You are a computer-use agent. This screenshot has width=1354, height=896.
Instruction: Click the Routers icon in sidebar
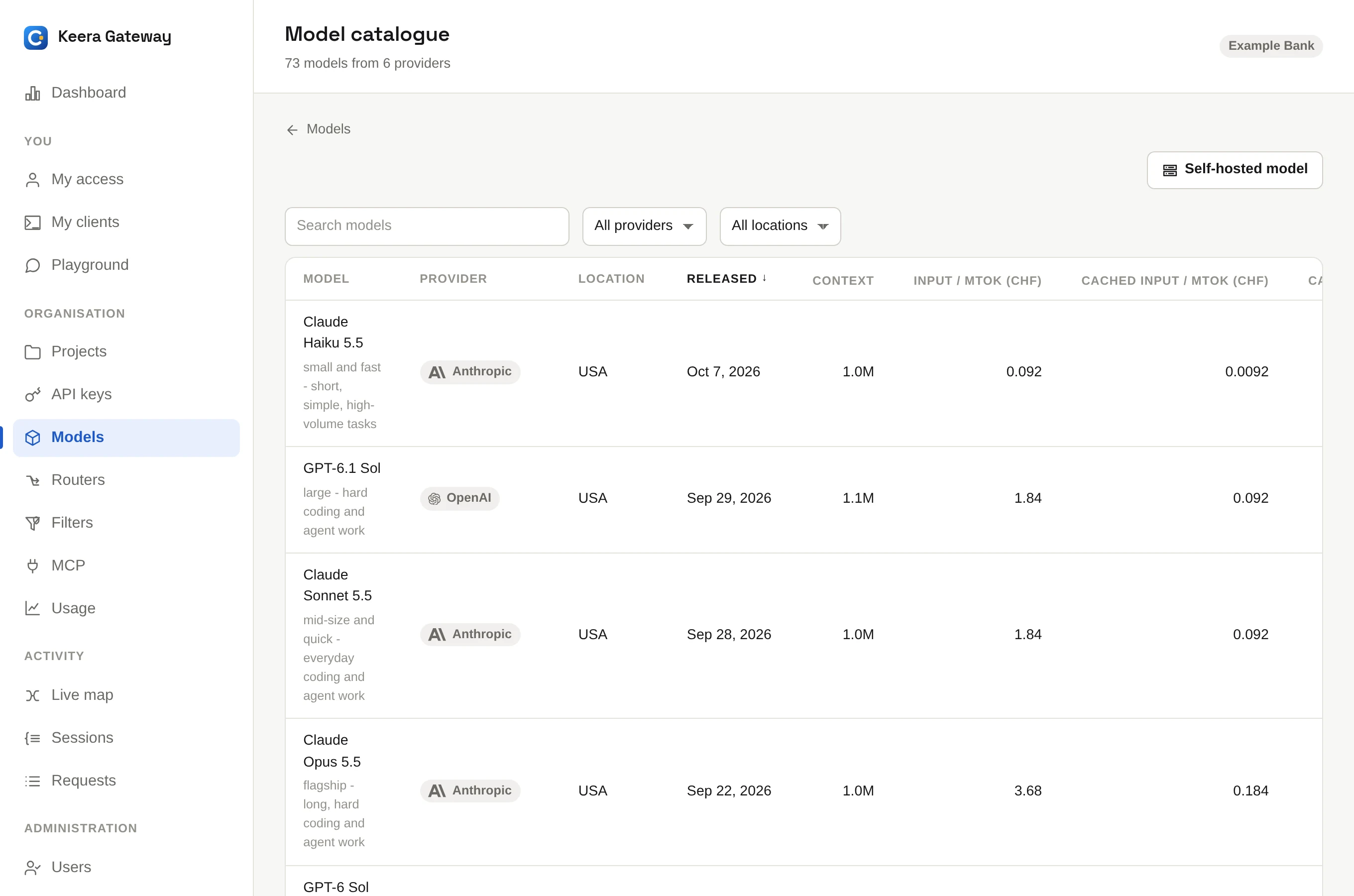32,480
